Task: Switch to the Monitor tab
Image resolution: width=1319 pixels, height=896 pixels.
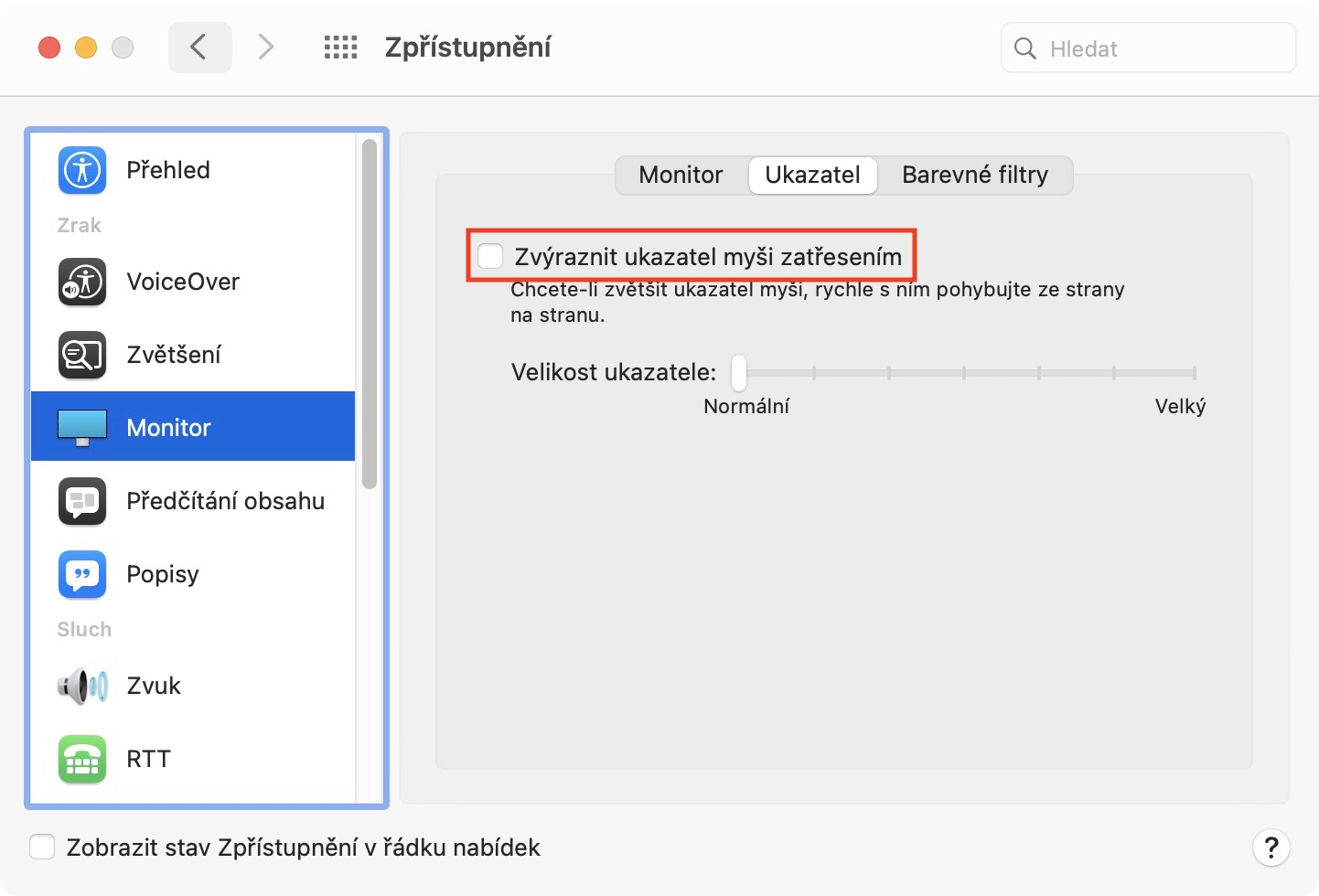Action: 681,175
